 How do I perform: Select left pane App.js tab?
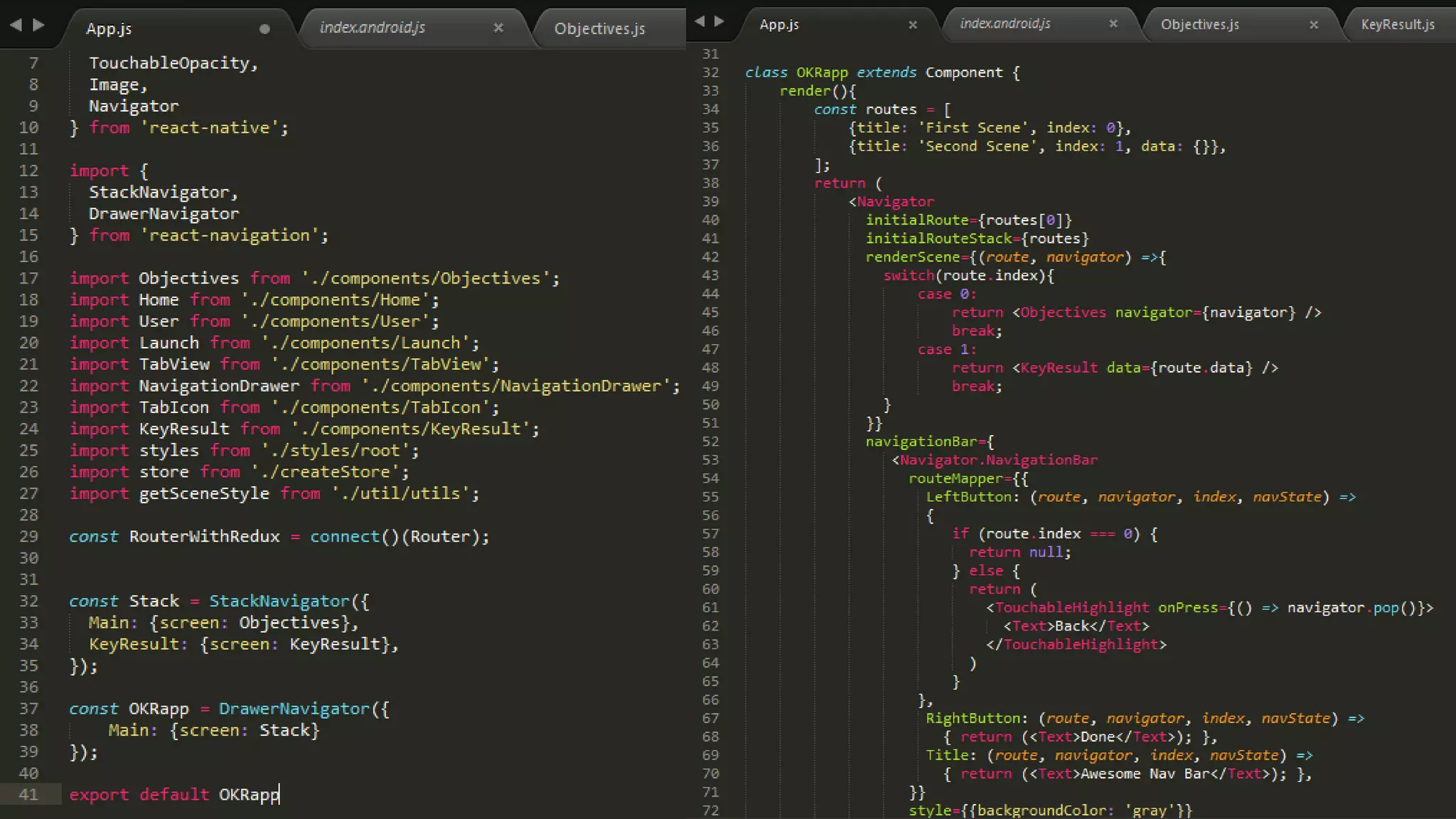pyautogui.click(x=109, y=29)
